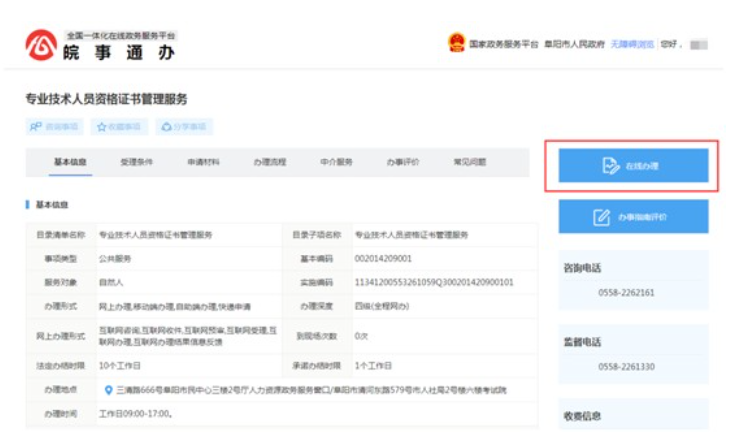
Task: Go to the 常见问题 tab
Action: tap(470, 162)
